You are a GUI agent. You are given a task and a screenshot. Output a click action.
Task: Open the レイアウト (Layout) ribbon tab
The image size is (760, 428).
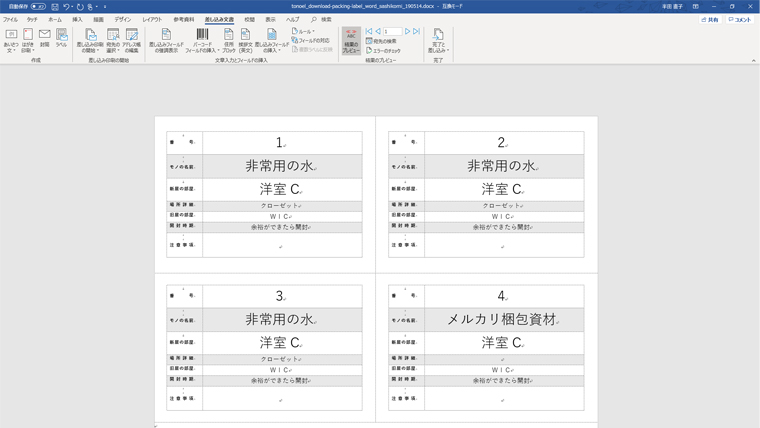click(152, 19)
